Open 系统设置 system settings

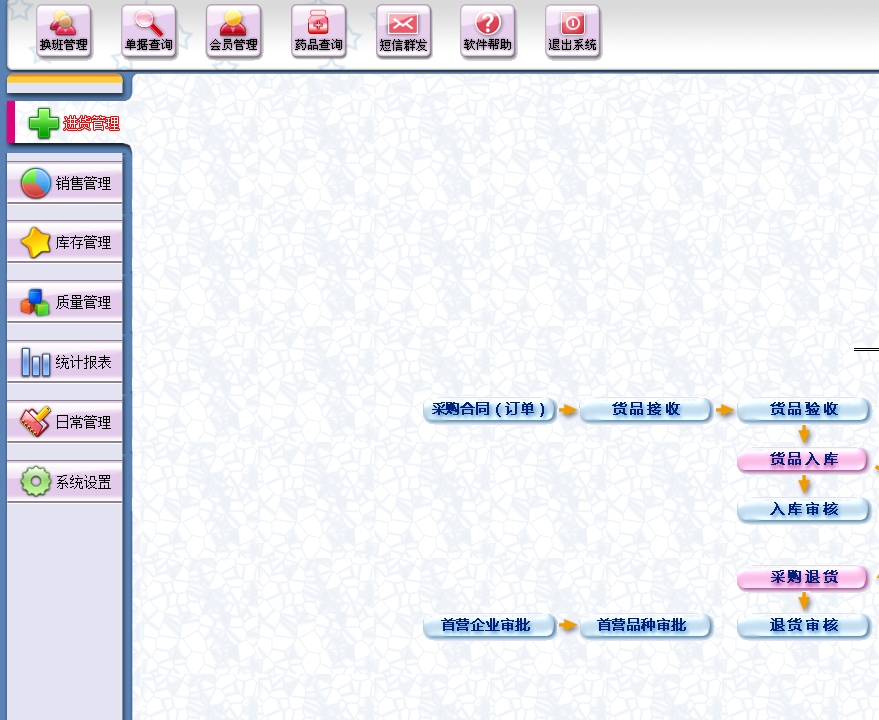coord(66,482)
